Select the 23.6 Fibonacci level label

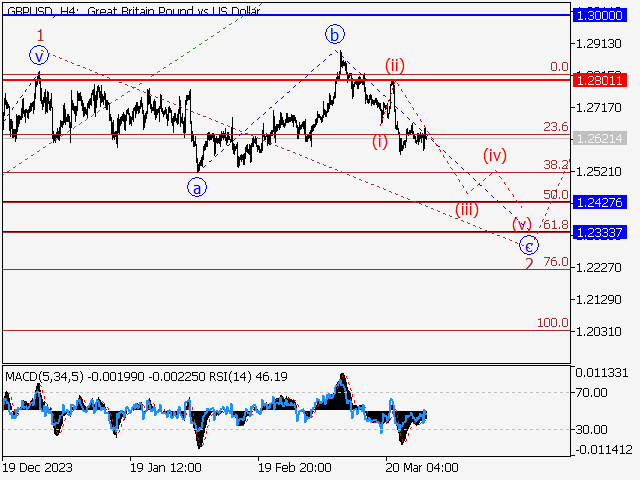556,127
